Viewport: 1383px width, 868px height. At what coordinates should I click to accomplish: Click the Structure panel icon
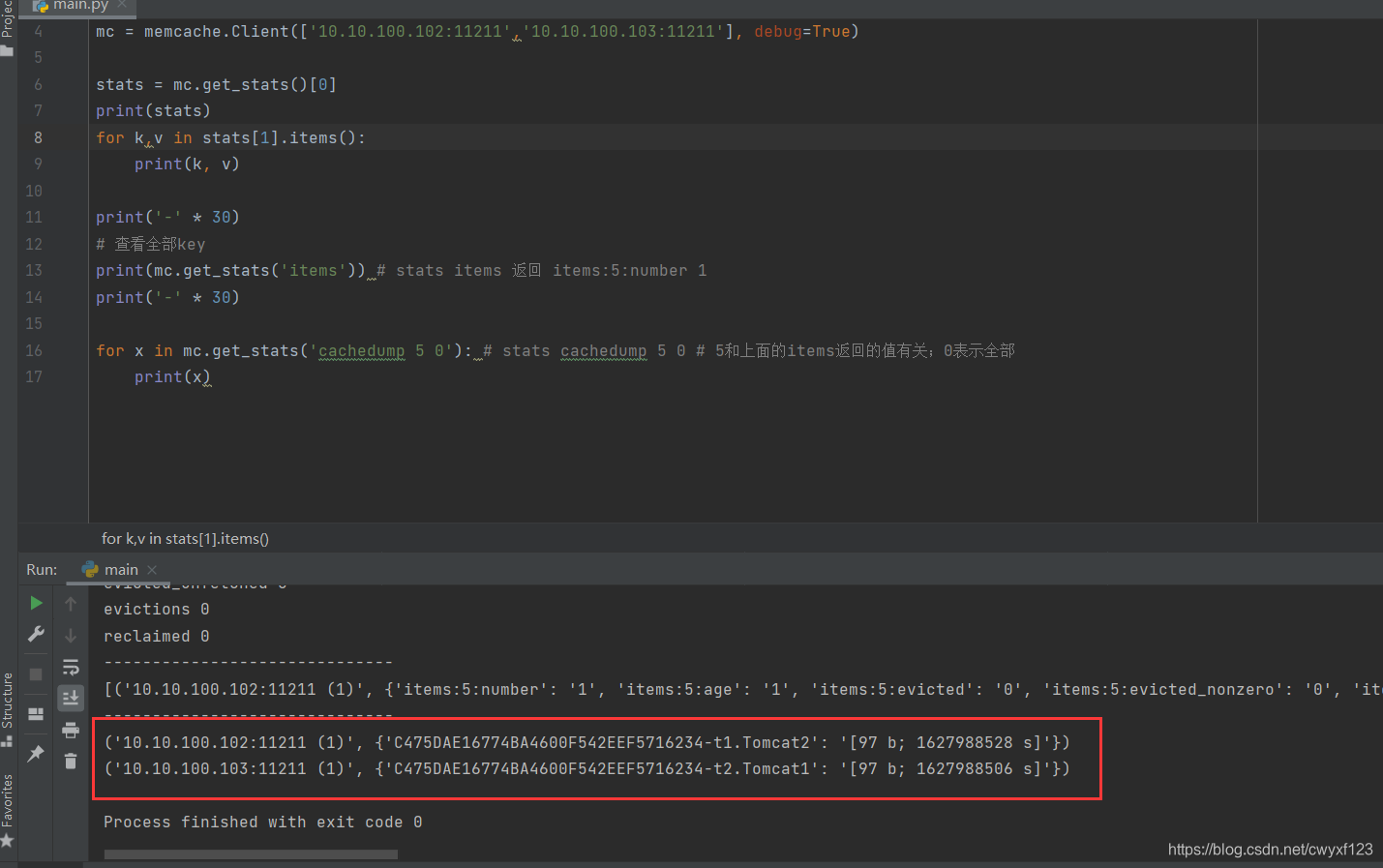pyautogui.click(x=8, y=741)
